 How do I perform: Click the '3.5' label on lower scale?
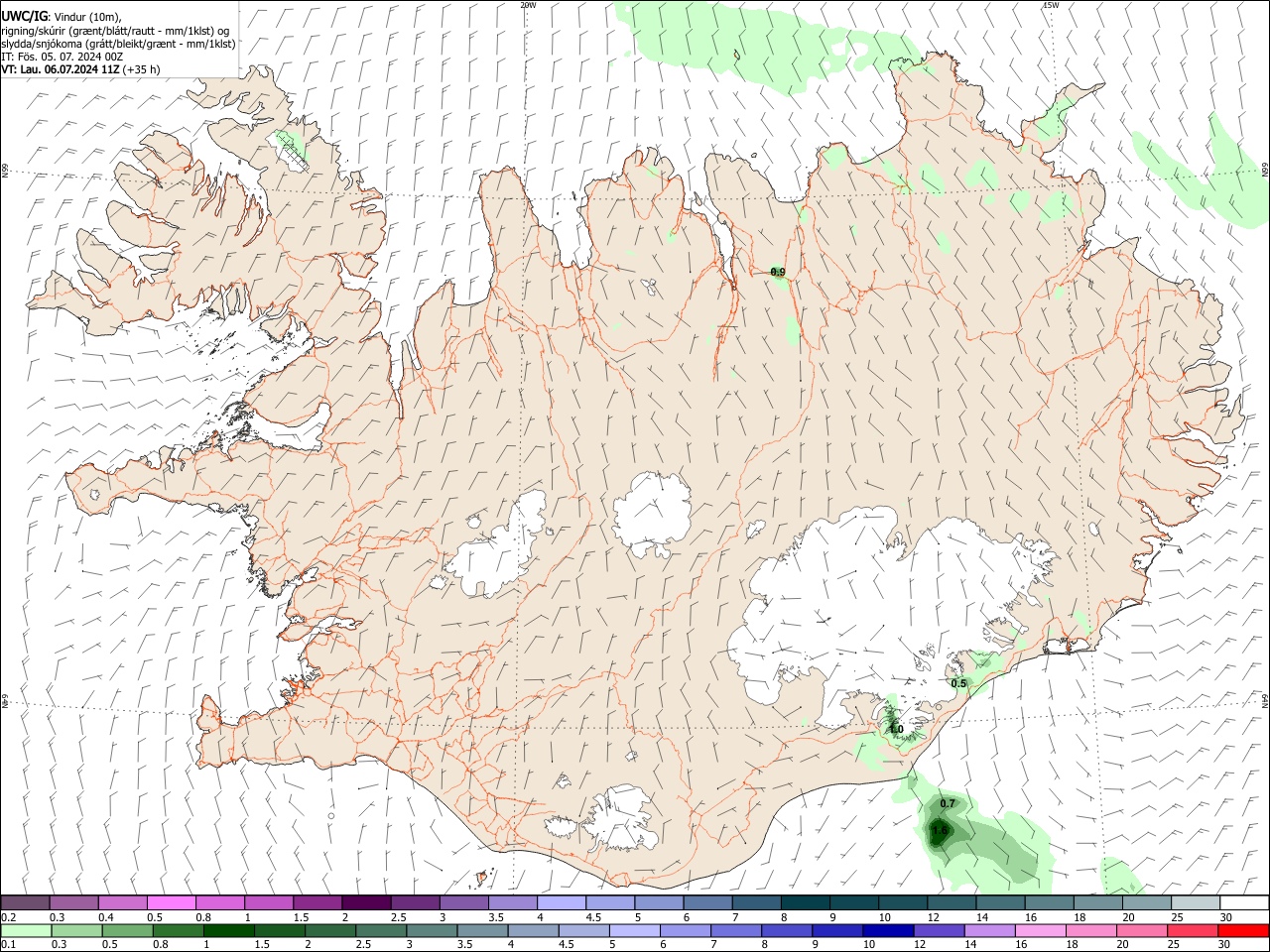coord(466,945)
